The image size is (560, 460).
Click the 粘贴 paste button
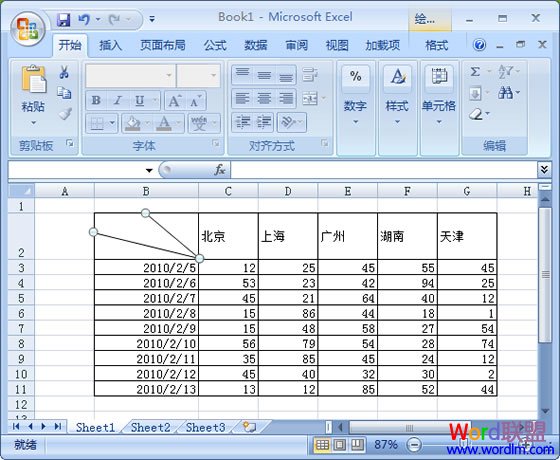(33, 96)
